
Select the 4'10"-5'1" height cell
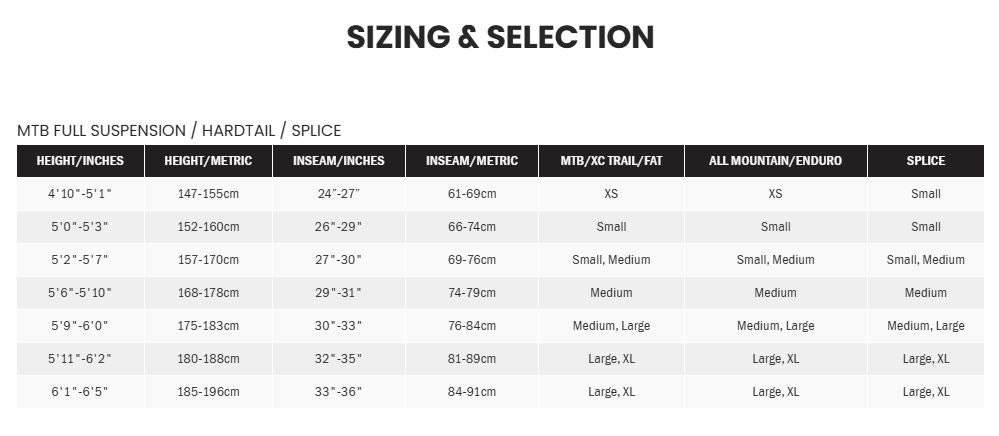point(80,194)
